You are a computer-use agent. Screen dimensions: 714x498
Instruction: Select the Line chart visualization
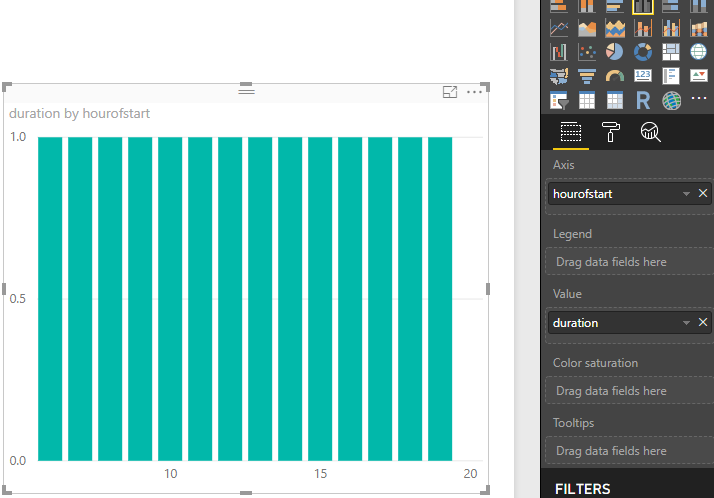(559, 29)
